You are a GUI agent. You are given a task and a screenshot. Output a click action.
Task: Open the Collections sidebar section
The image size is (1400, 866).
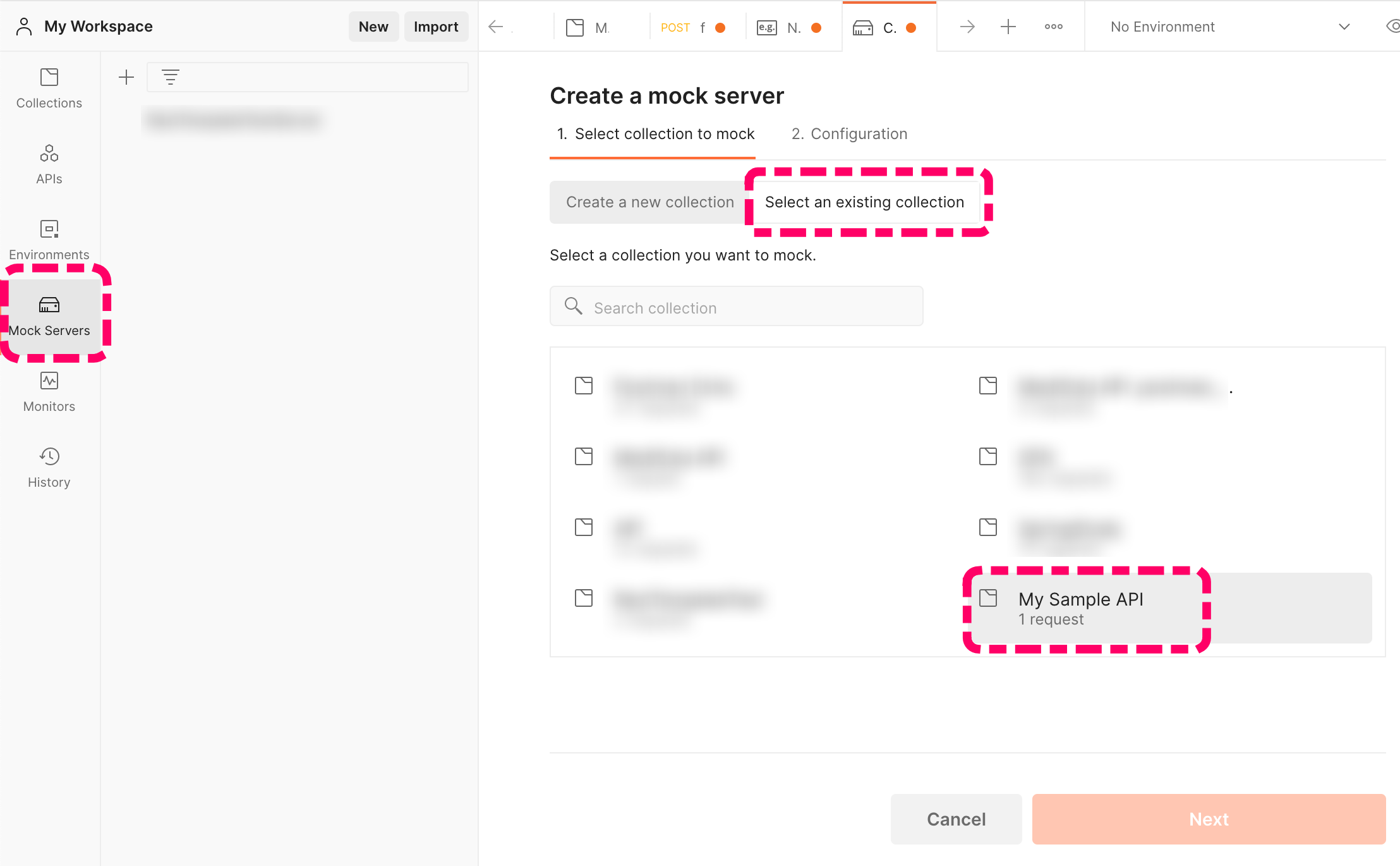coord(49,88)
